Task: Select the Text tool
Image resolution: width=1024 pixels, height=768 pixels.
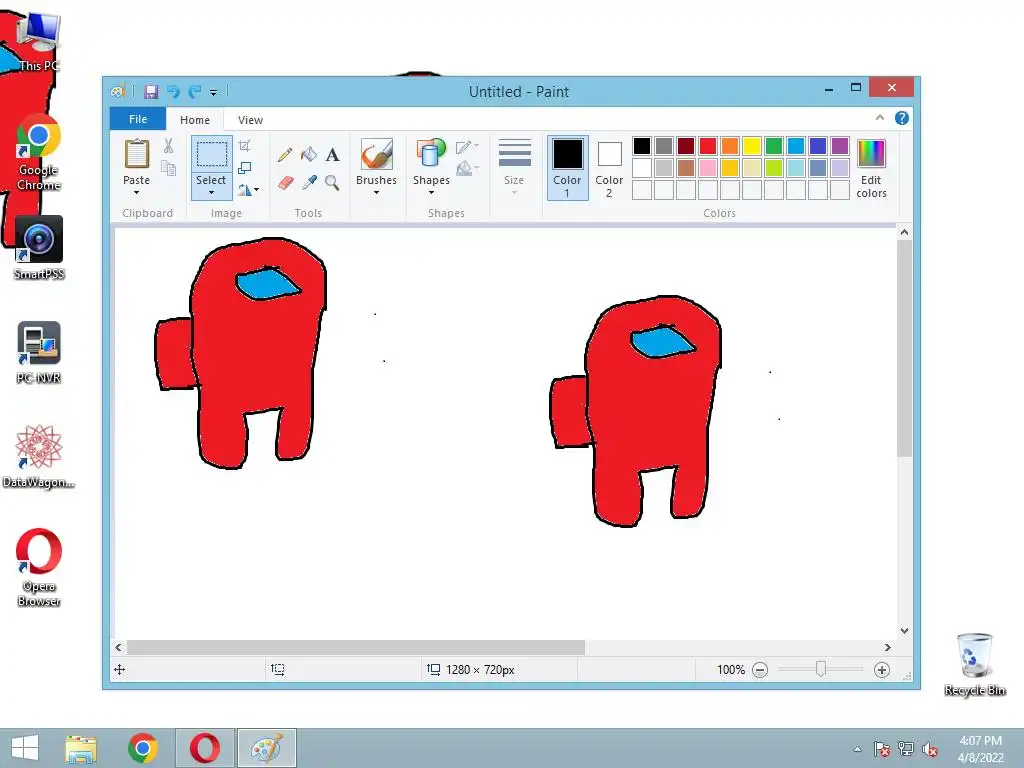Action: pos(332,155)
